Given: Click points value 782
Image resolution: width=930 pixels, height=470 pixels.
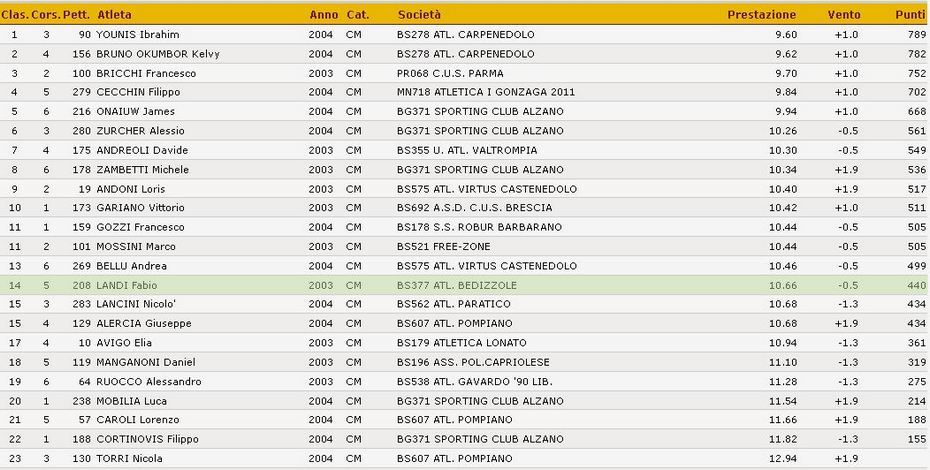Looking at the screenshot, I should (x=917, y=54).
